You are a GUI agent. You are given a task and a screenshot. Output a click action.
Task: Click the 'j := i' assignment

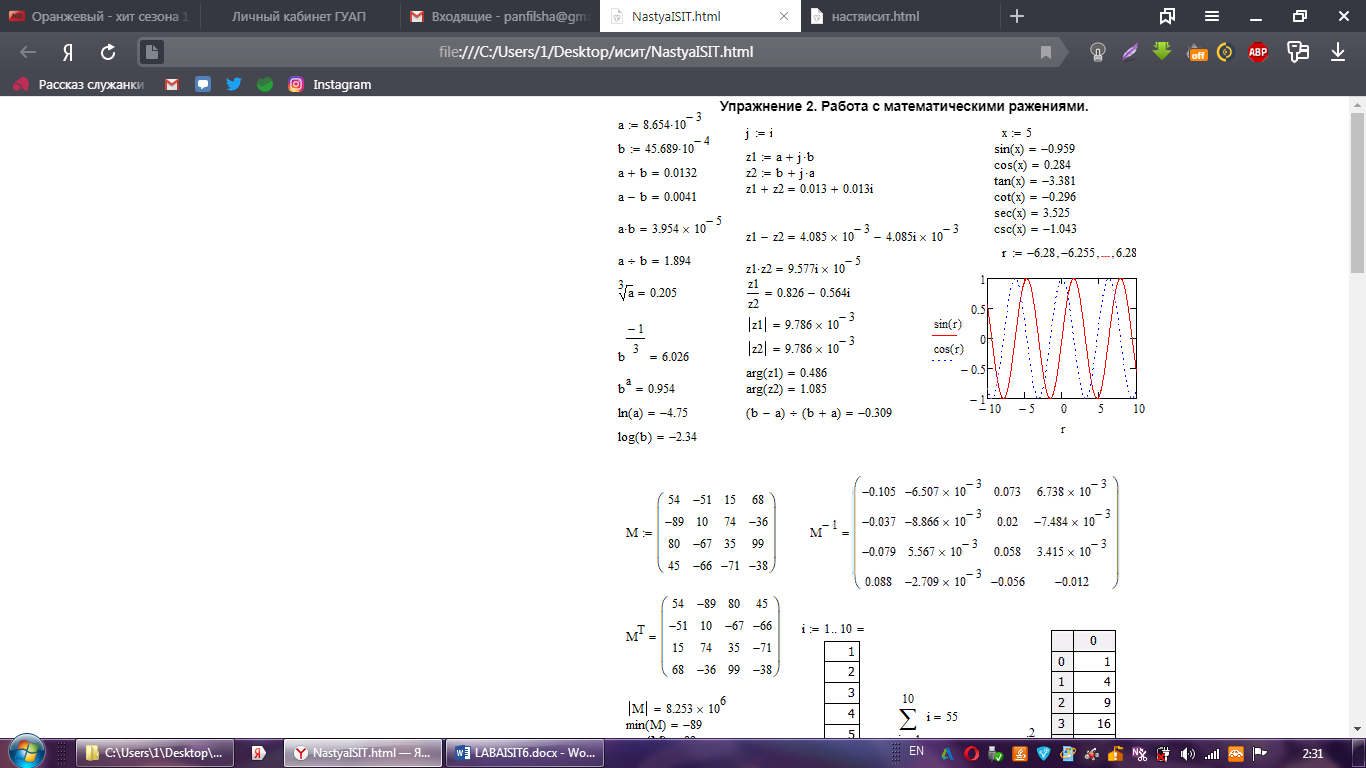tap(760, 133)
